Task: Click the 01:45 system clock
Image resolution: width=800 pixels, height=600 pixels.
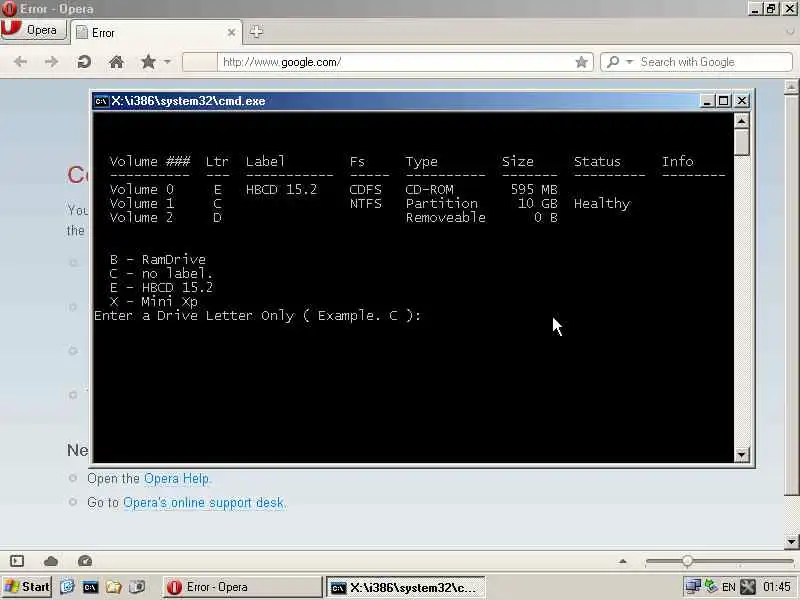Action: [x=777, y=587]
